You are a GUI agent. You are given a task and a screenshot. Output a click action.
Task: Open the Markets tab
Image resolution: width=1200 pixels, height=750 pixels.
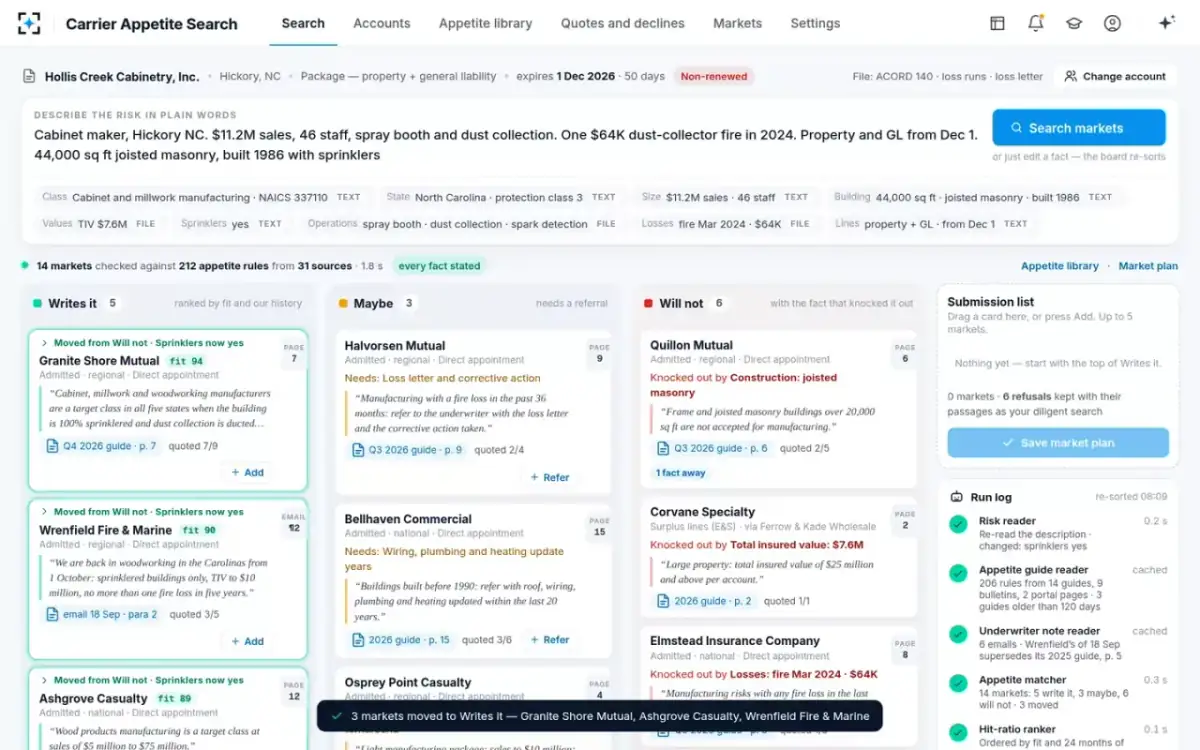click(737, 23)
